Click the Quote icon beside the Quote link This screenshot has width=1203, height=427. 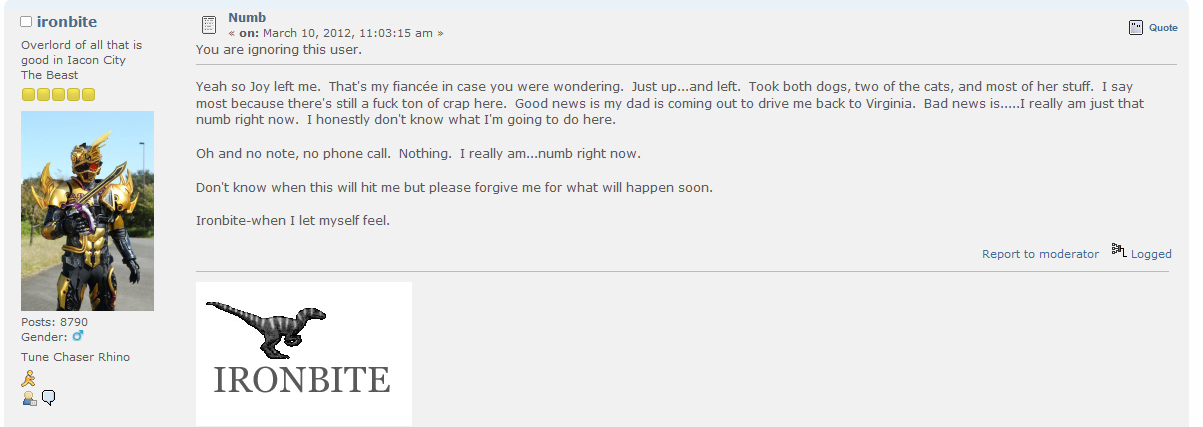coord(1135,28)
